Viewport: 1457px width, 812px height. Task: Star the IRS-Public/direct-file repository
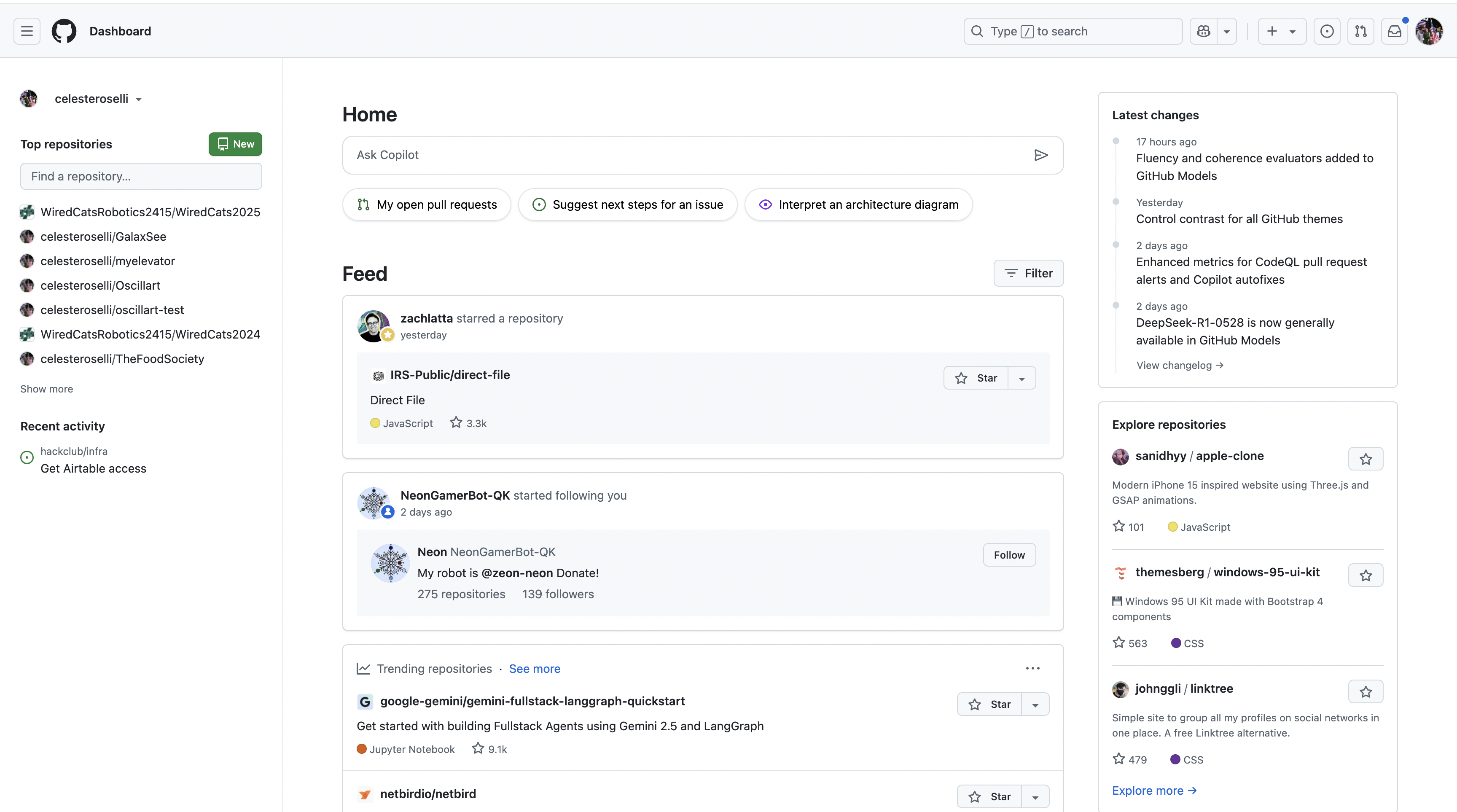pyautogui.click(x=976, y=378)
